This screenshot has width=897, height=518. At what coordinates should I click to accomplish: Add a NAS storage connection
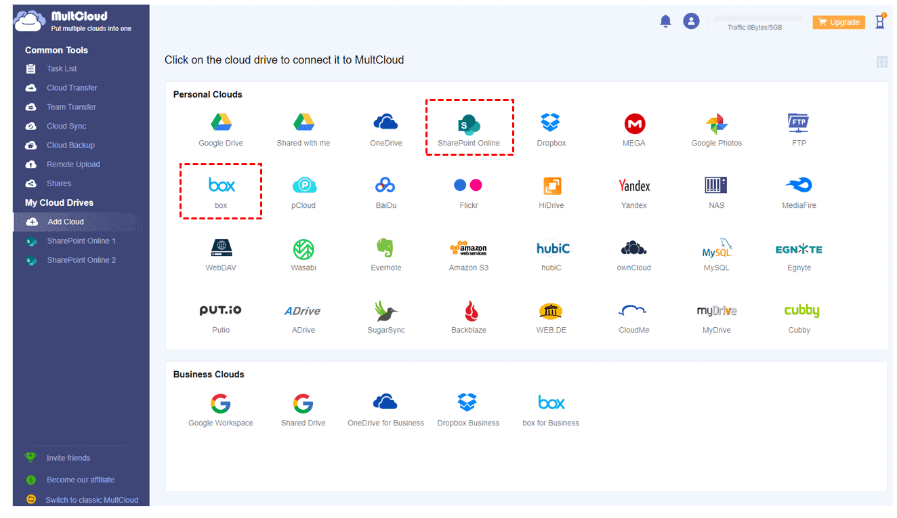(716, 185)
